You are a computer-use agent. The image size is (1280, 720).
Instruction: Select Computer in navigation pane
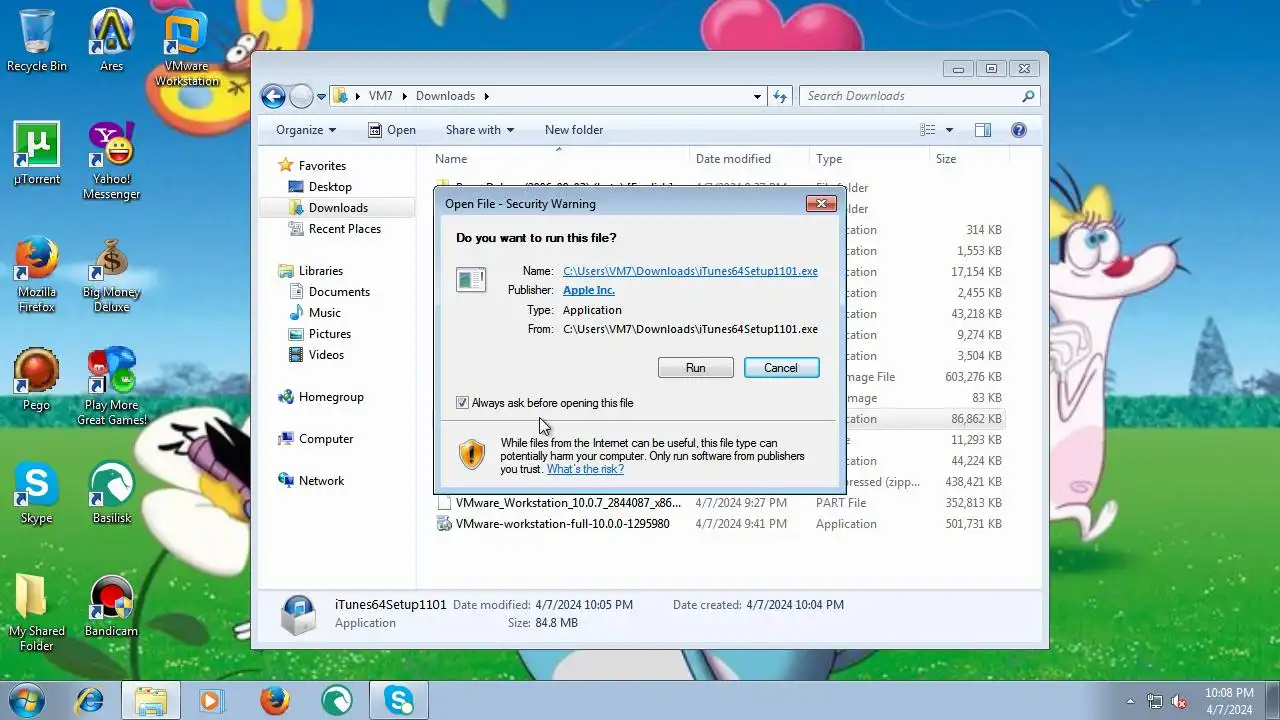(x=326, y=439)
